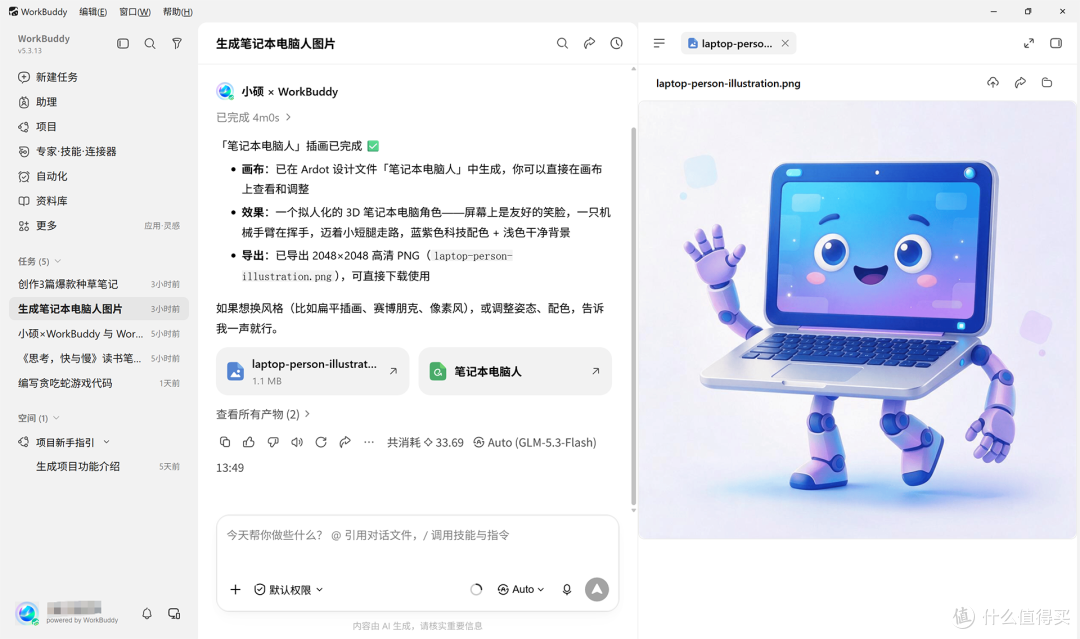Click Auto (GLM-5.3-Flash) model label
The height and width of the screenshot is (639, 1080).
534,443
